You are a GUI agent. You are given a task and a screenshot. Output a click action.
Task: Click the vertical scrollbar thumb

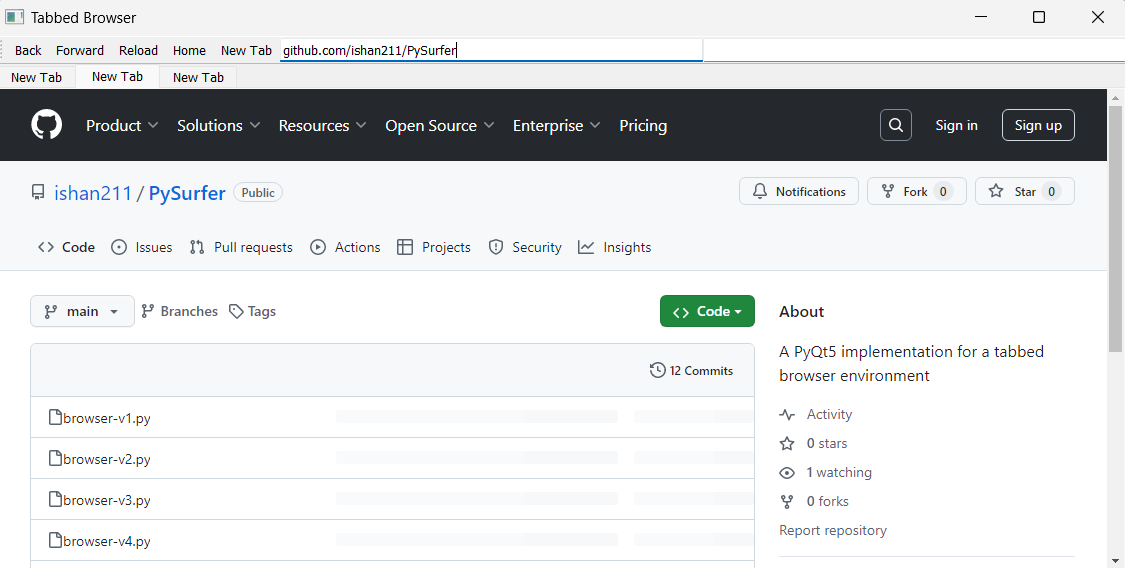click(1115, 228)
